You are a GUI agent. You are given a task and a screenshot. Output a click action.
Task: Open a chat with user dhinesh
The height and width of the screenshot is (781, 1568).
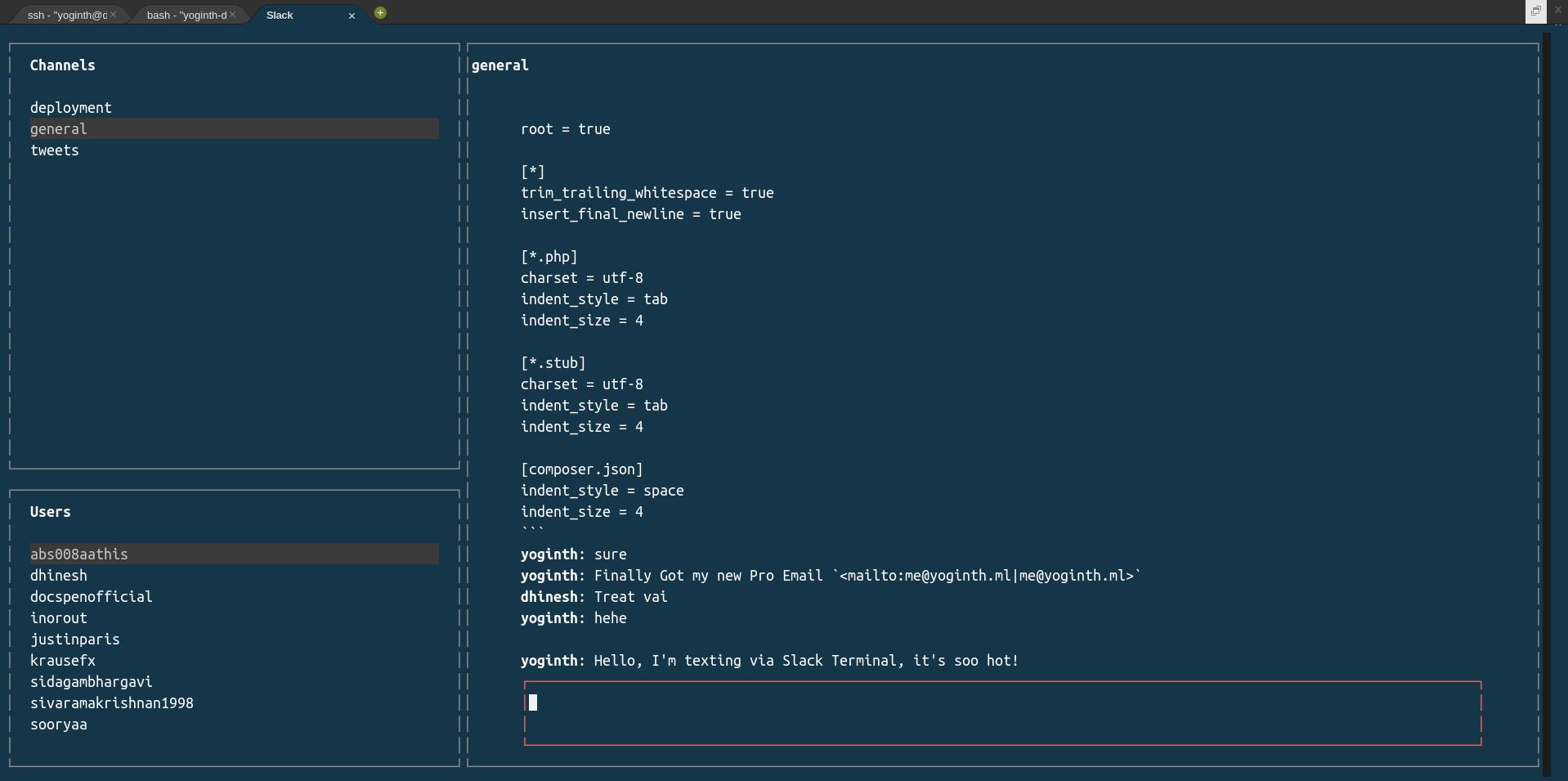tap(58, 575)
